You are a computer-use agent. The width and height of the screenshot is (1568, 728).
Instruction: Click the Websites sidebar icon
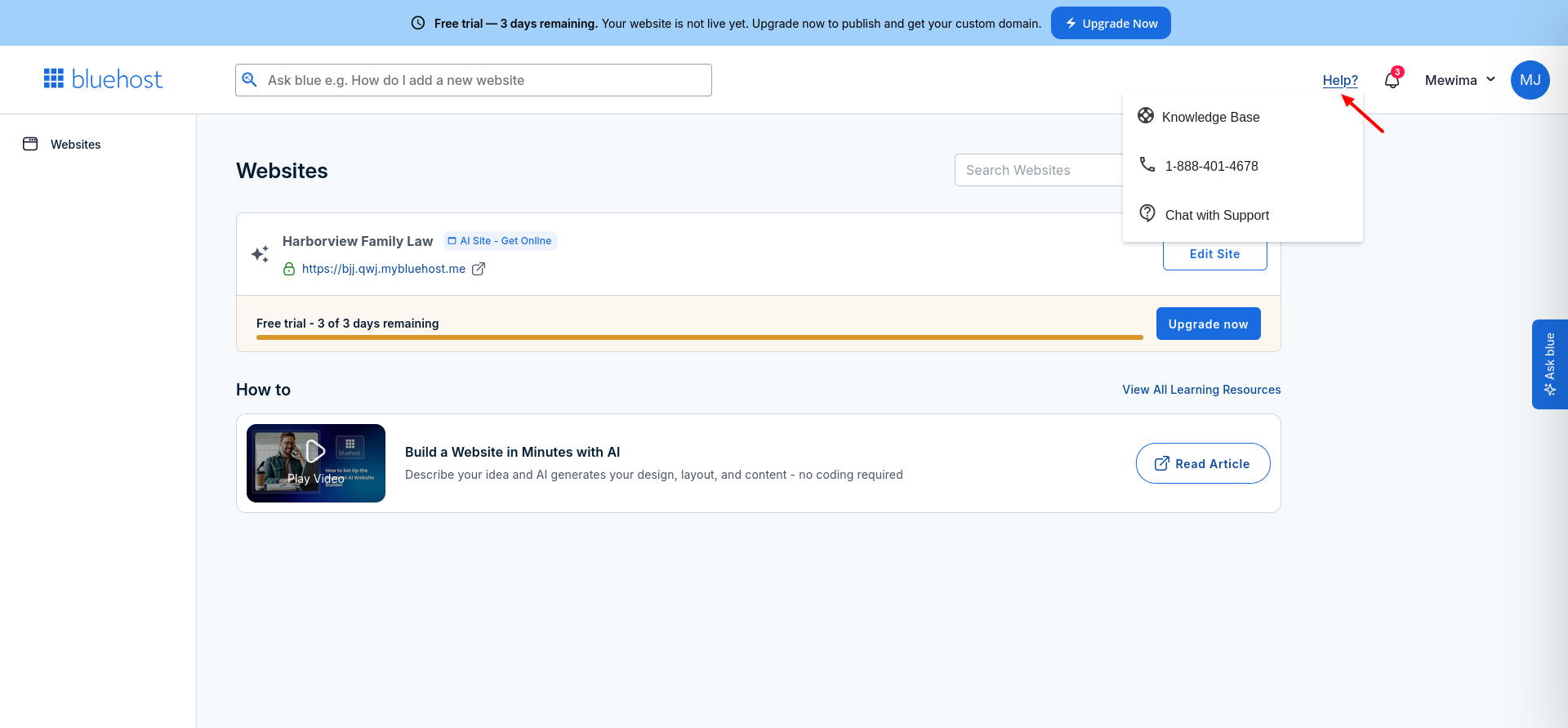[30, 144]
